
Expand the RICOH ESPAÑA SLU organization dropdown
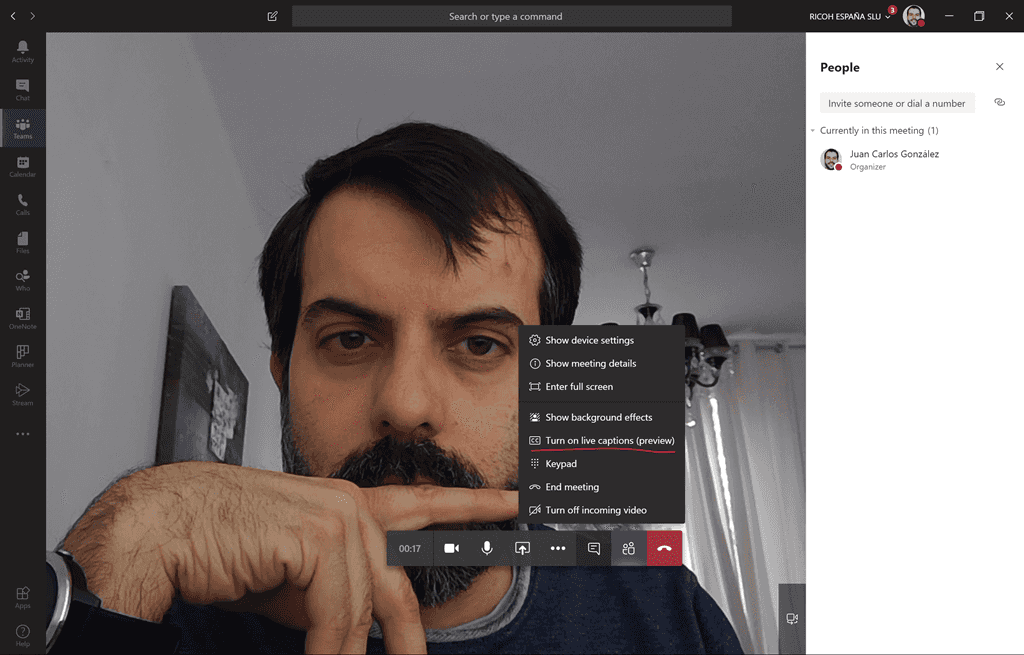849,16
